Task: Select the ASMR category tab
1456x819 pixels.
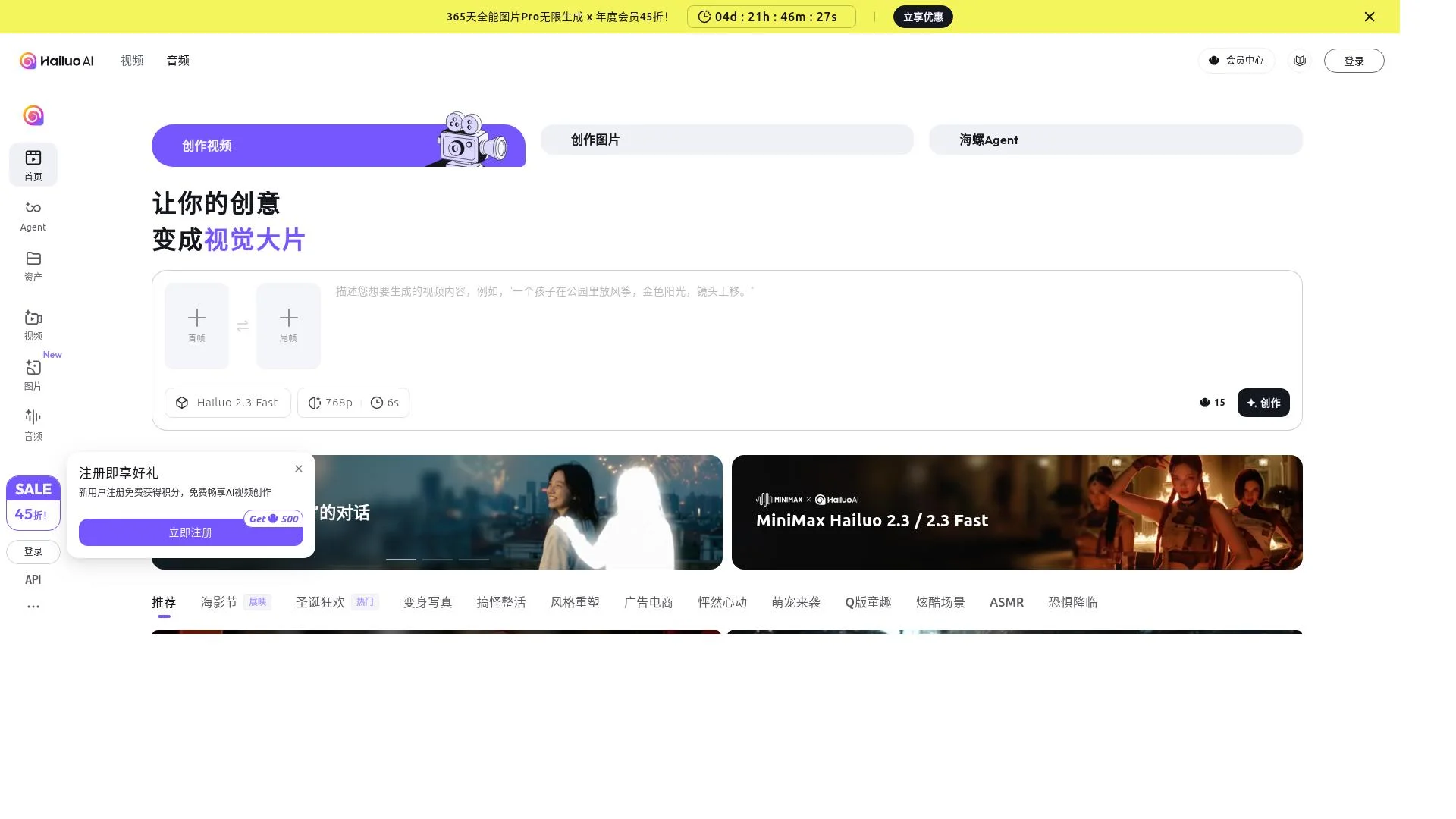Action: coord(1006,602)
